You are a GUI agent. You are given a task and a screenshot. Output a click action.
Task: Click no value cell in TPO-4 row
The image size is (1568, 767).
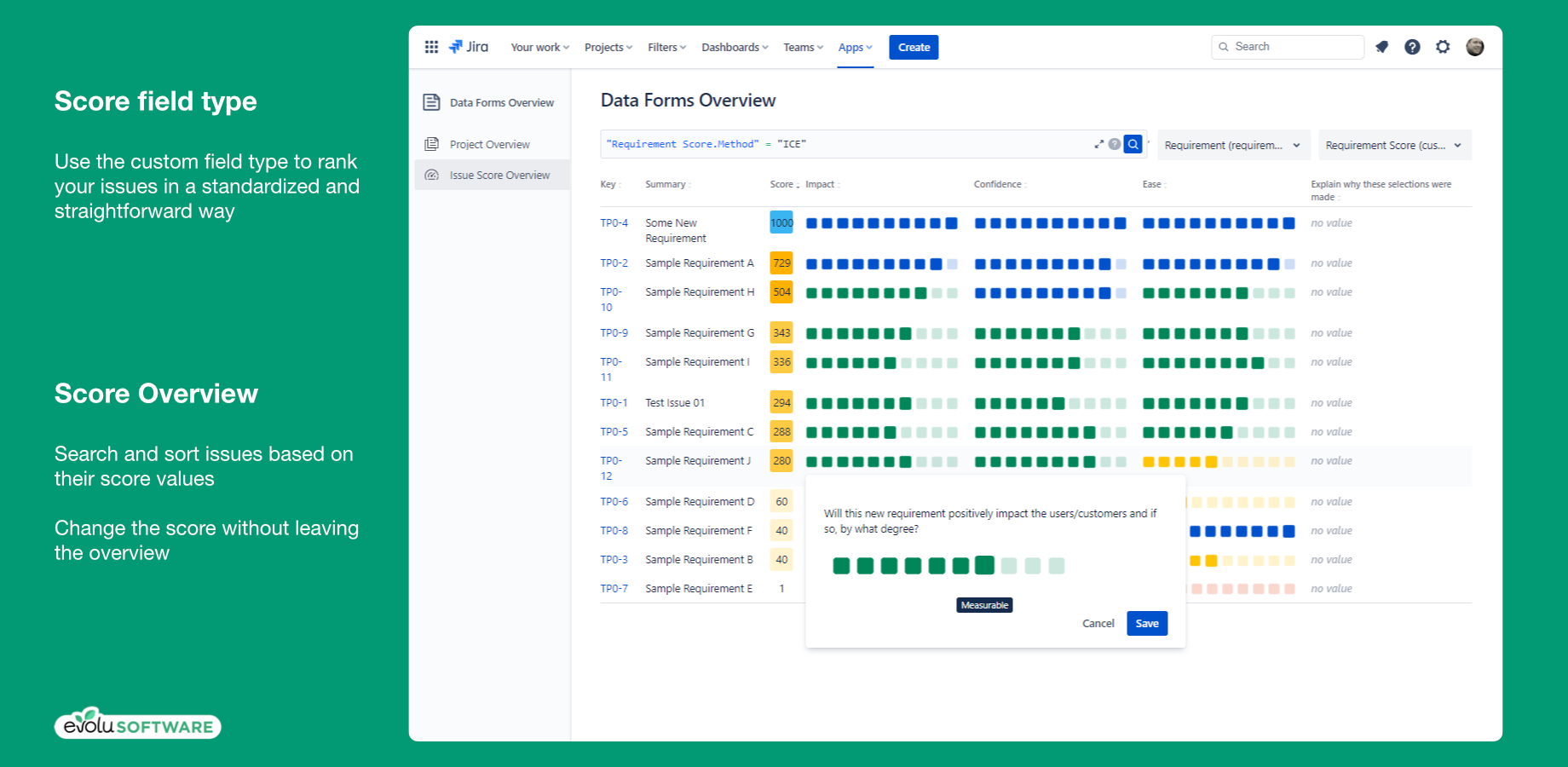[1331, 222]
